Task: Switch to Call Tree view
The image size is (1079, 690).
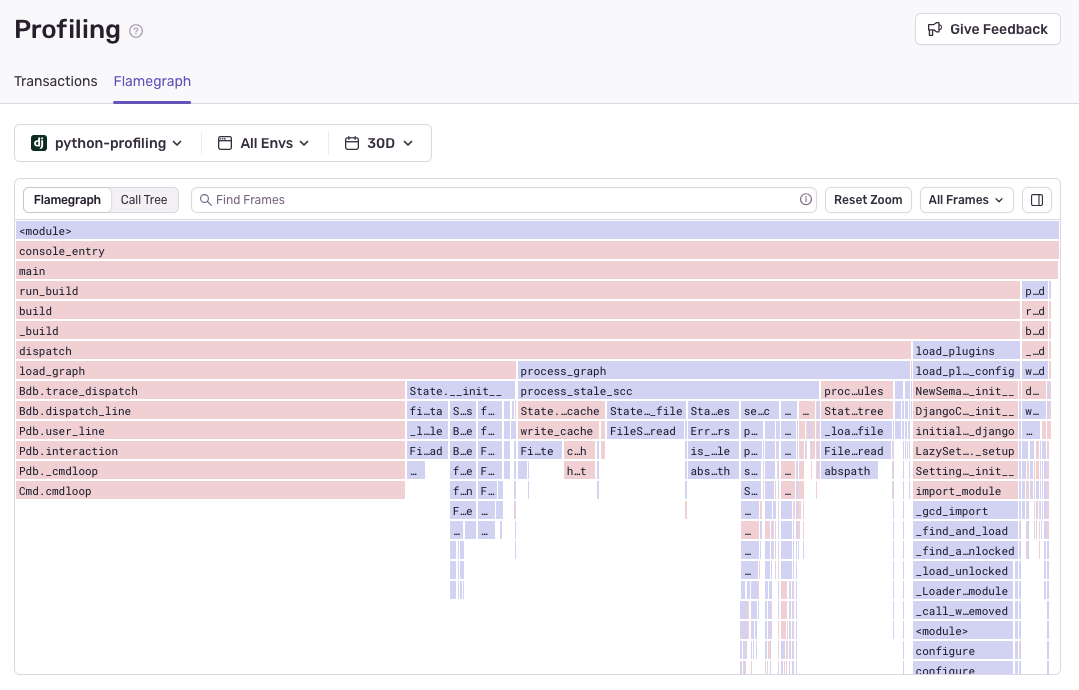Action: tap(144, 200)
